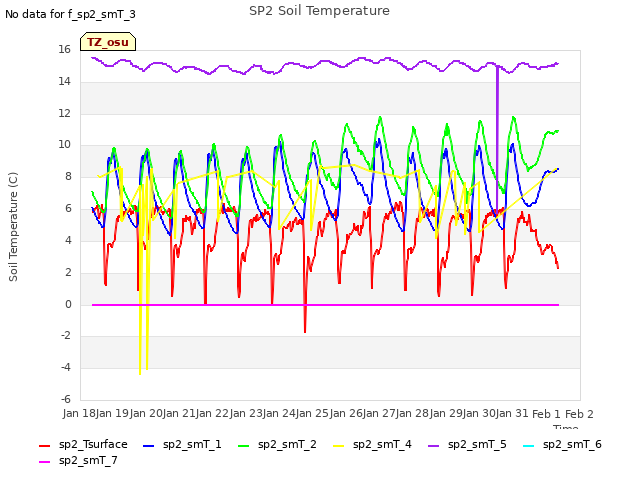This screenshot has width=640, height=480.
Task: Click the chart title SP2 Soil Temperature
Action: pos(319,11)
